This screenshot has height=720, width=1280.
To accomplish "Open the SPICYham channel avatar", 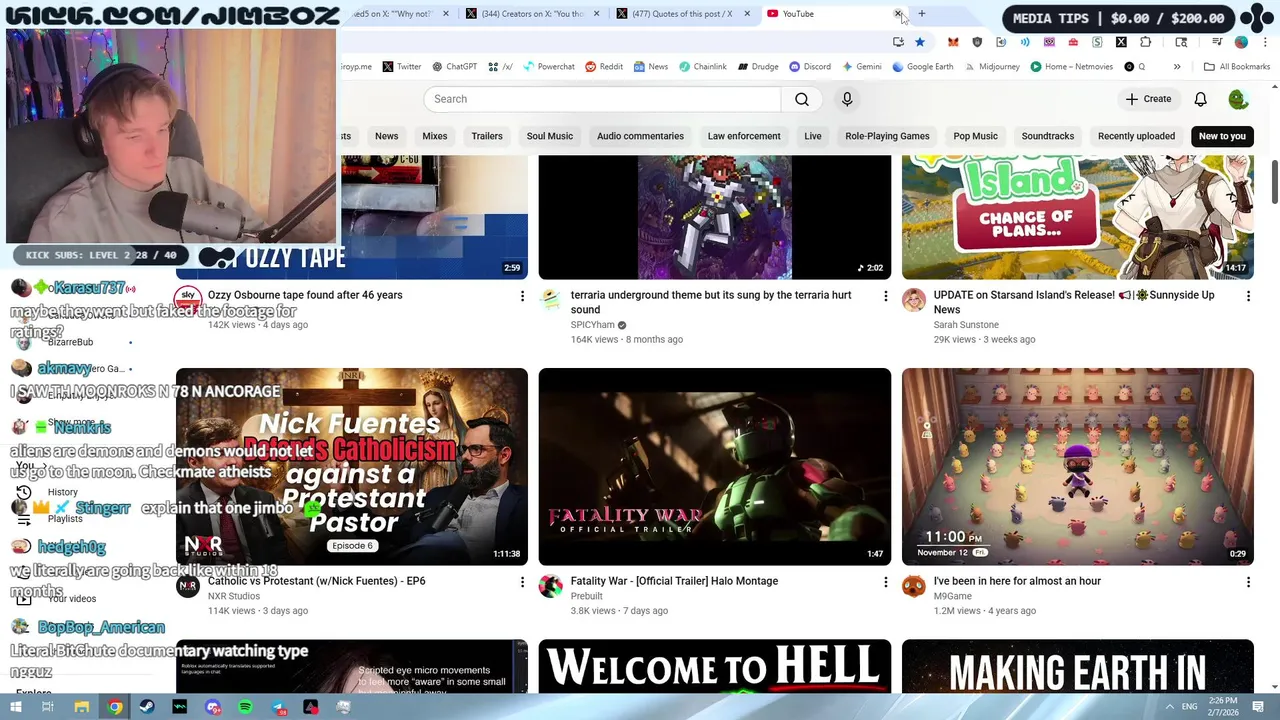I will pyautogui.click(x=551, y=300).
